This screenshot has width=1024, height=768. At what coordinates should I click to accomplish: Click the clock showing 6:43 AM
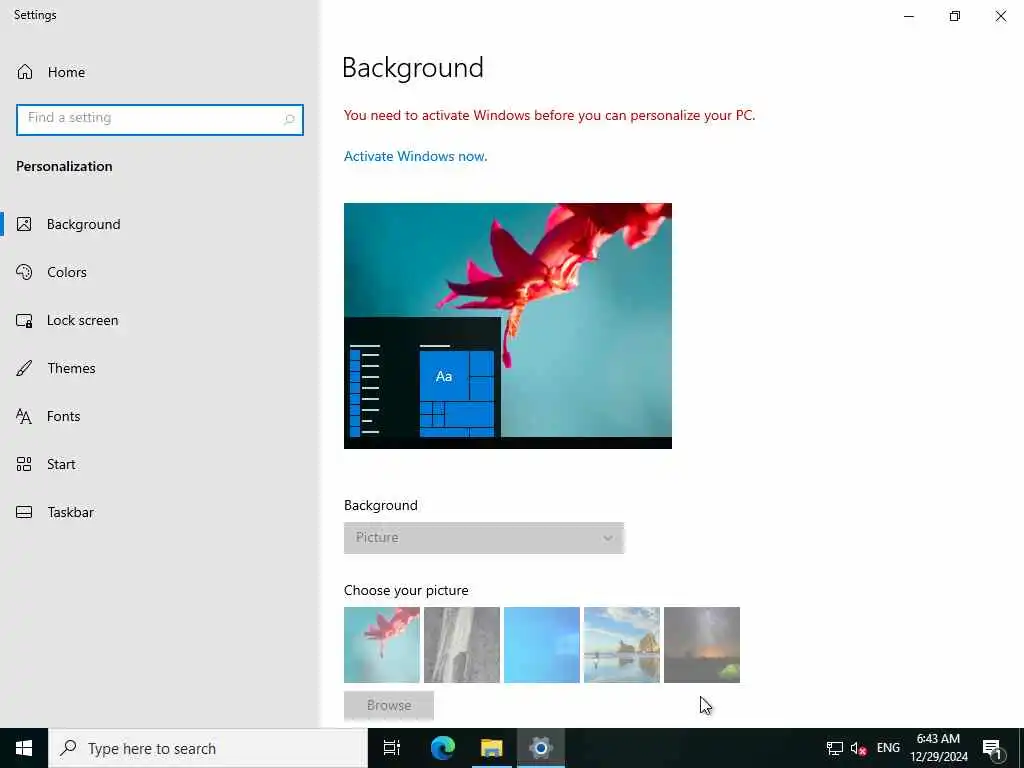pyautogui.click(x=938, y=748)
